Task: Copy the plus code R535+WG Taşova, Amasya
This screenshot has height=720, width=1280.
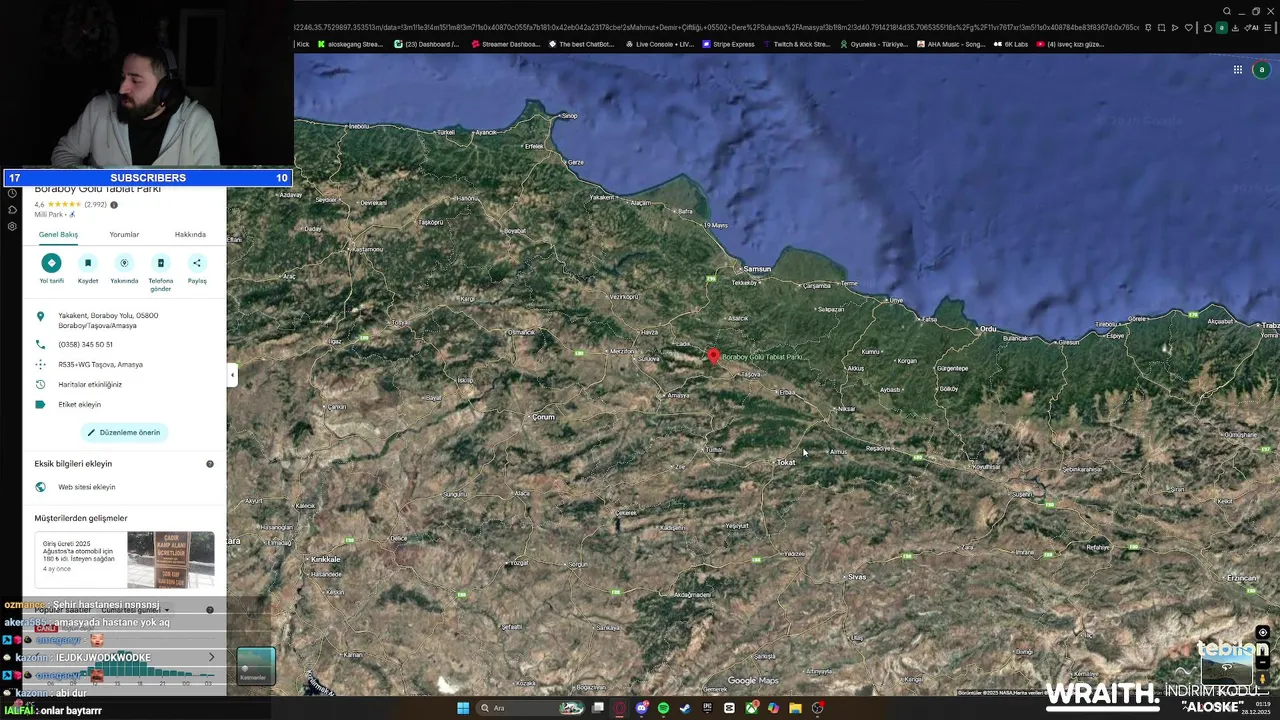Action: [x=100, y=364]
